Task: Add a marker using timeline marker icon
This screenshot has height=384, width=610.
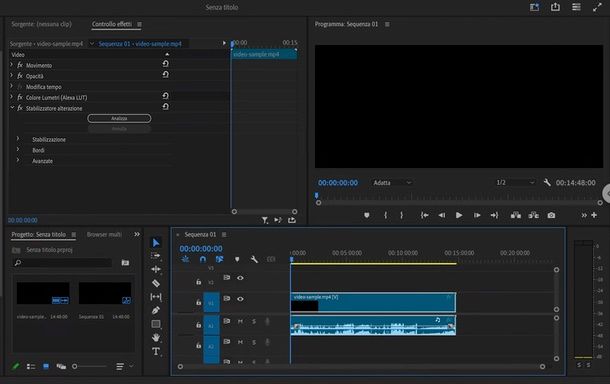Action: (x=237, y=259)
